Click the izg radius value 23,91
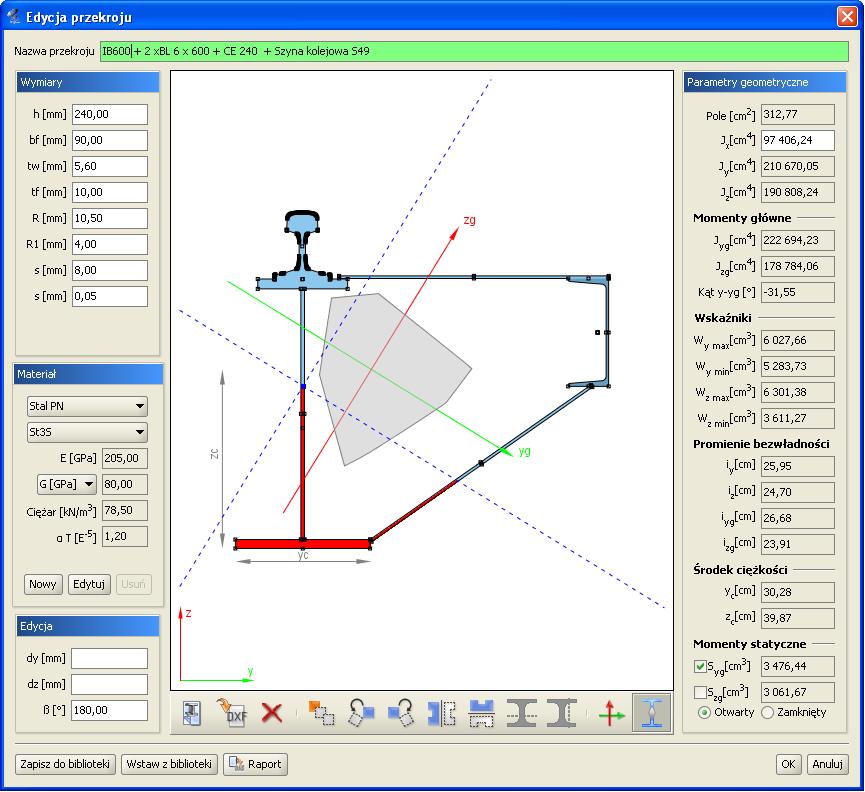Viewport: 865px width, 792px height. (x=798, y=544)
